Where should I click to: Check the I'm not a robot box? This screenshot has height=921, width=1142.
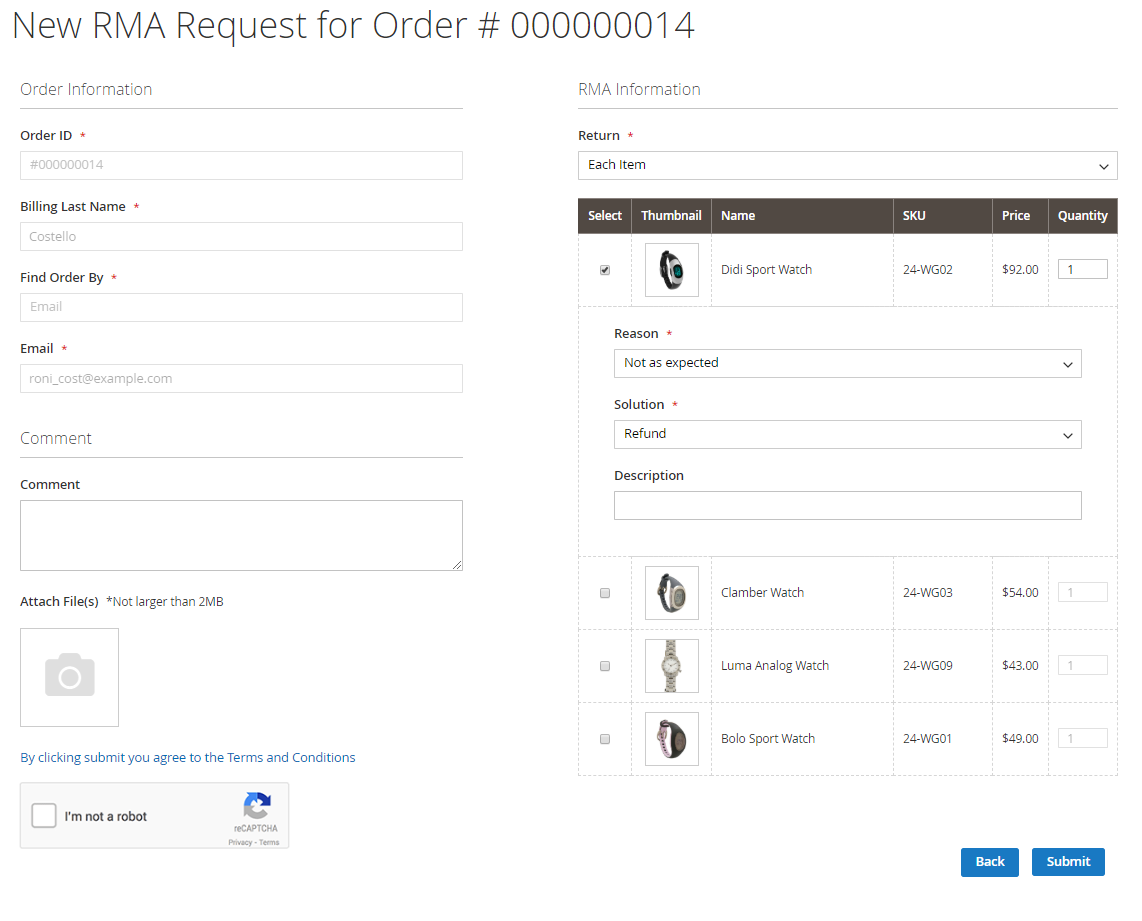click(x=44, y=816)
